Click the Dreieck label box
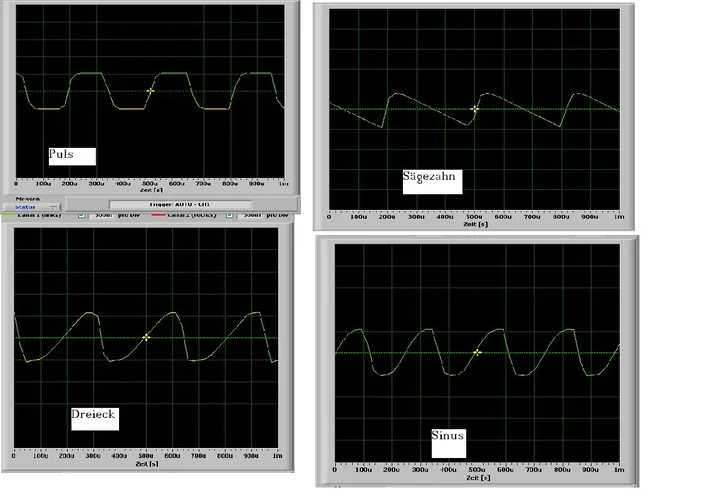715x500 pixels. click(95, 419)
